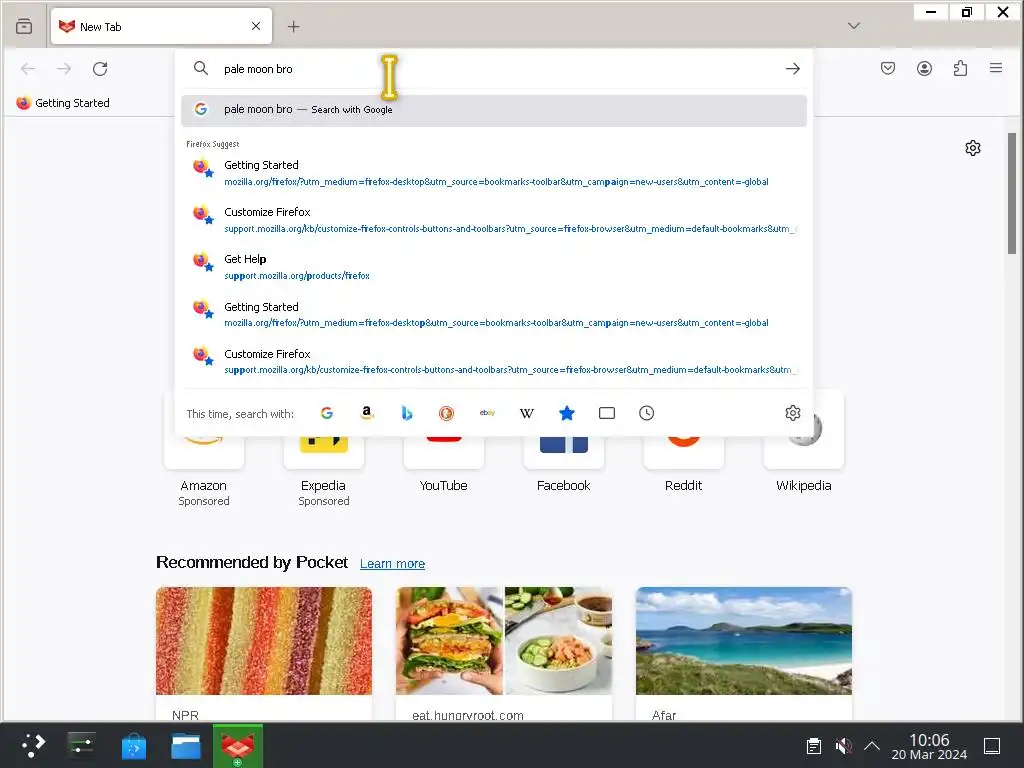
Task: Open the extensions puzzle icon
Action: click(960, 68)
